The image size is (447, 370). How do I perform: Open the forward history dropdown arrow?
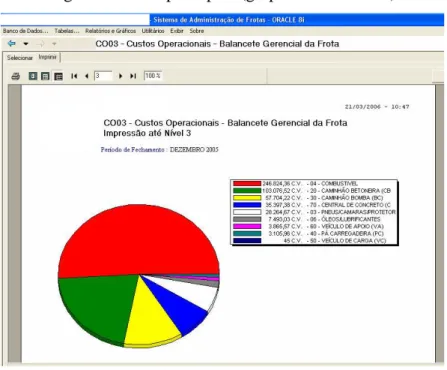(54, 44)
